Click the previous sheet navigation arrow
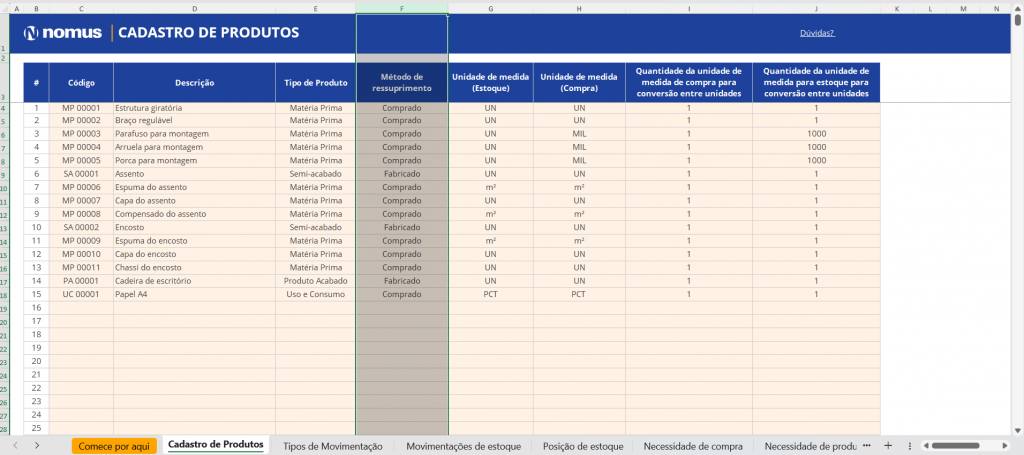Screen dimensions: 1024x455 pos(15,445)
